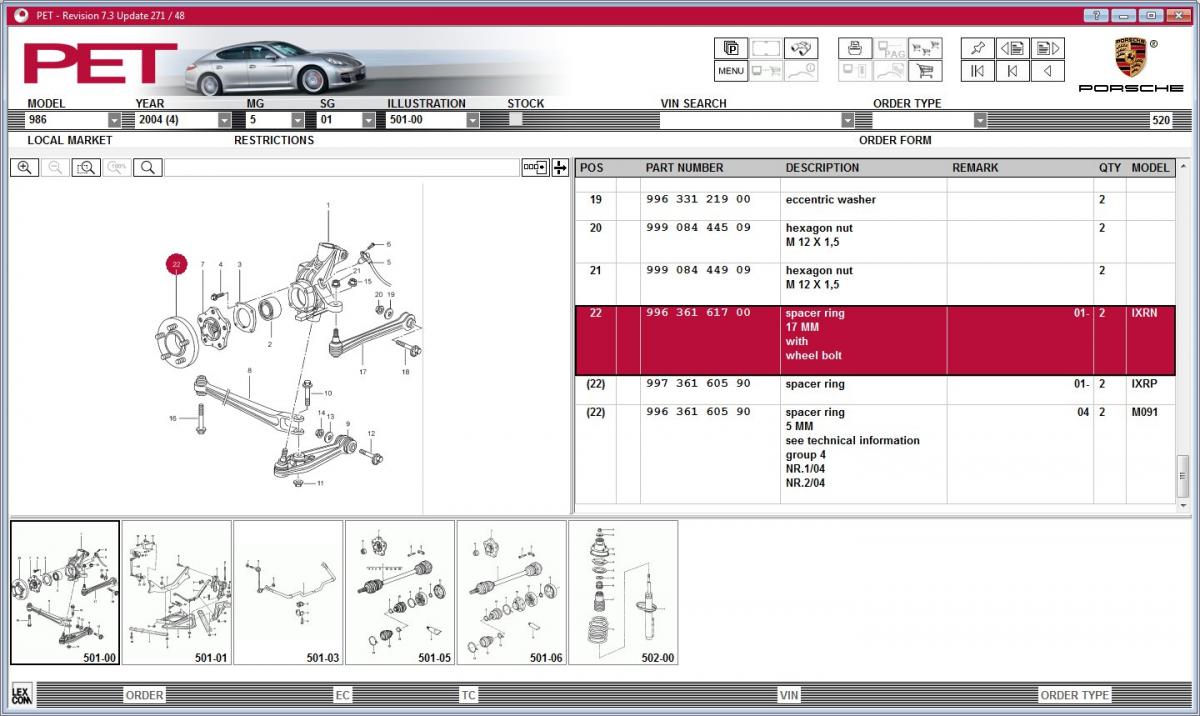Jump to first record icon
The height and width of the screenshot is (716, 1200).
978,71
